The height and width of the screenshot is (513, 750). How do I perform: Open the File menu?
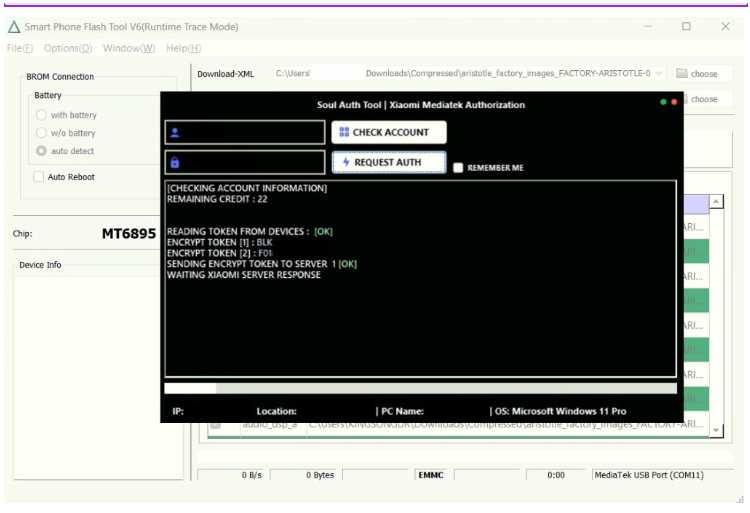[20, 48]
